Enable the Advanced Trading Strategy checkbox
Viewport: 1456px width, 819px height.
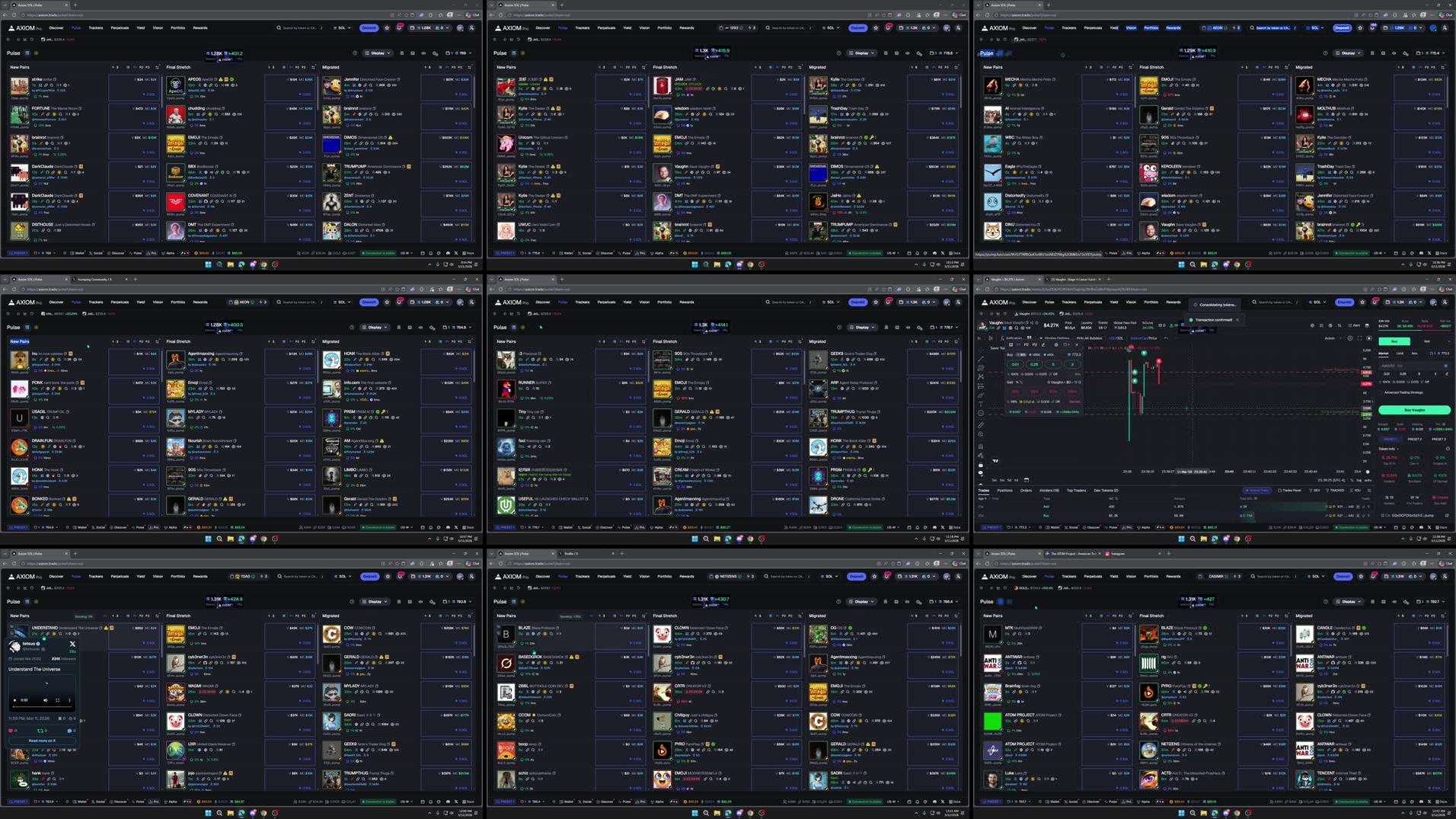tap(1381, 392)
